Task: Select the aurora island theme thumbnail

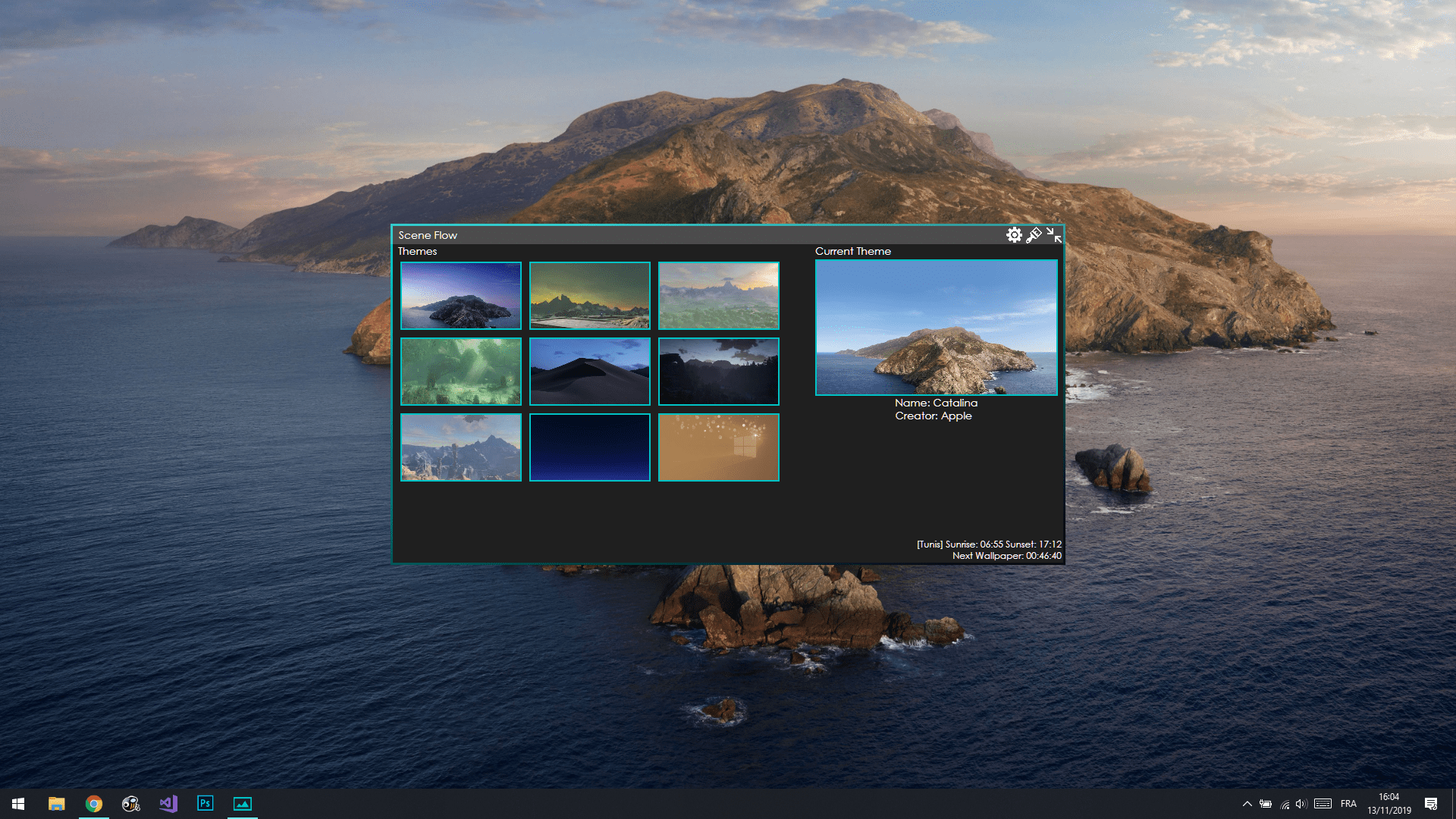Action: 460,296
